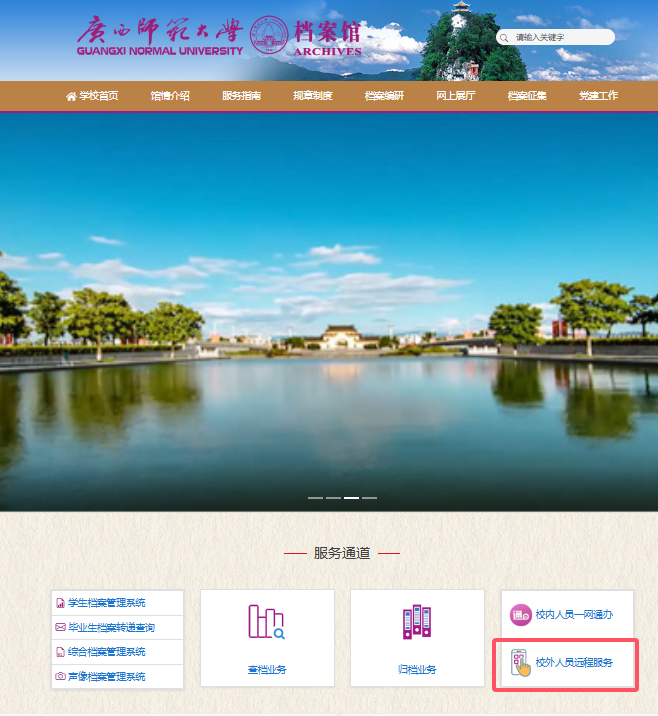The image size is (658, 716).
Task: Click the icon beside 学生档案管理系统
Action: [60, 603]
